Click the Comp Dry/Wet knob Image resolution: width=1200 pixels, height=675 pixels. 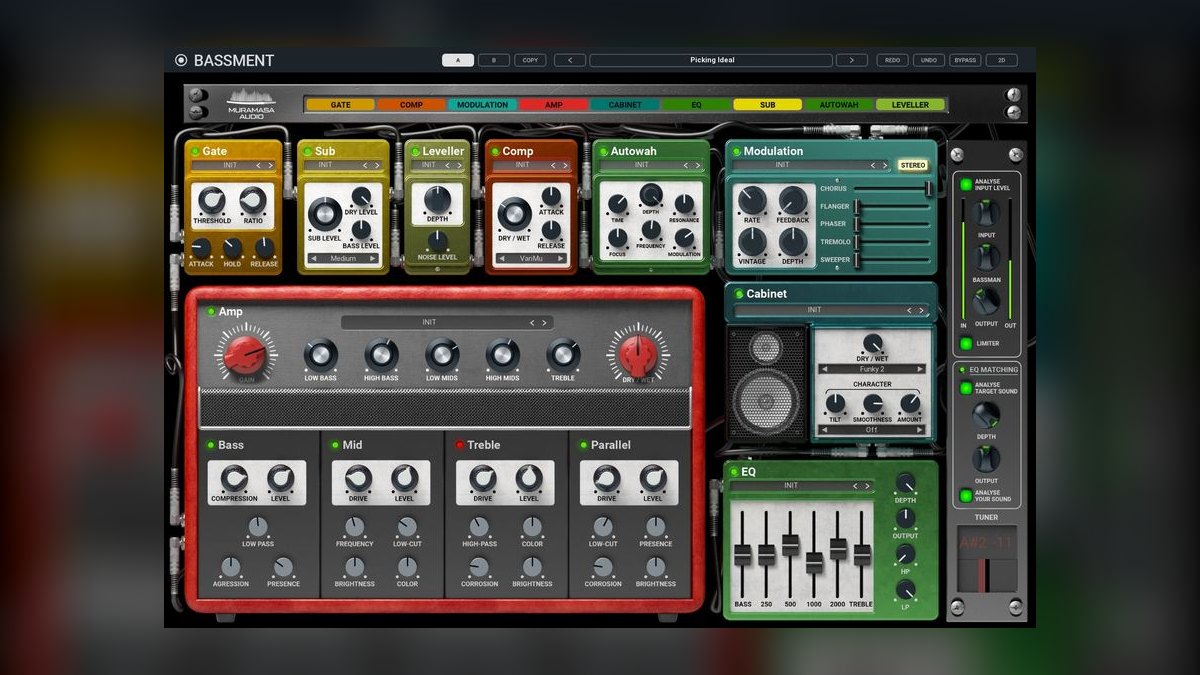tap(514, 214)
